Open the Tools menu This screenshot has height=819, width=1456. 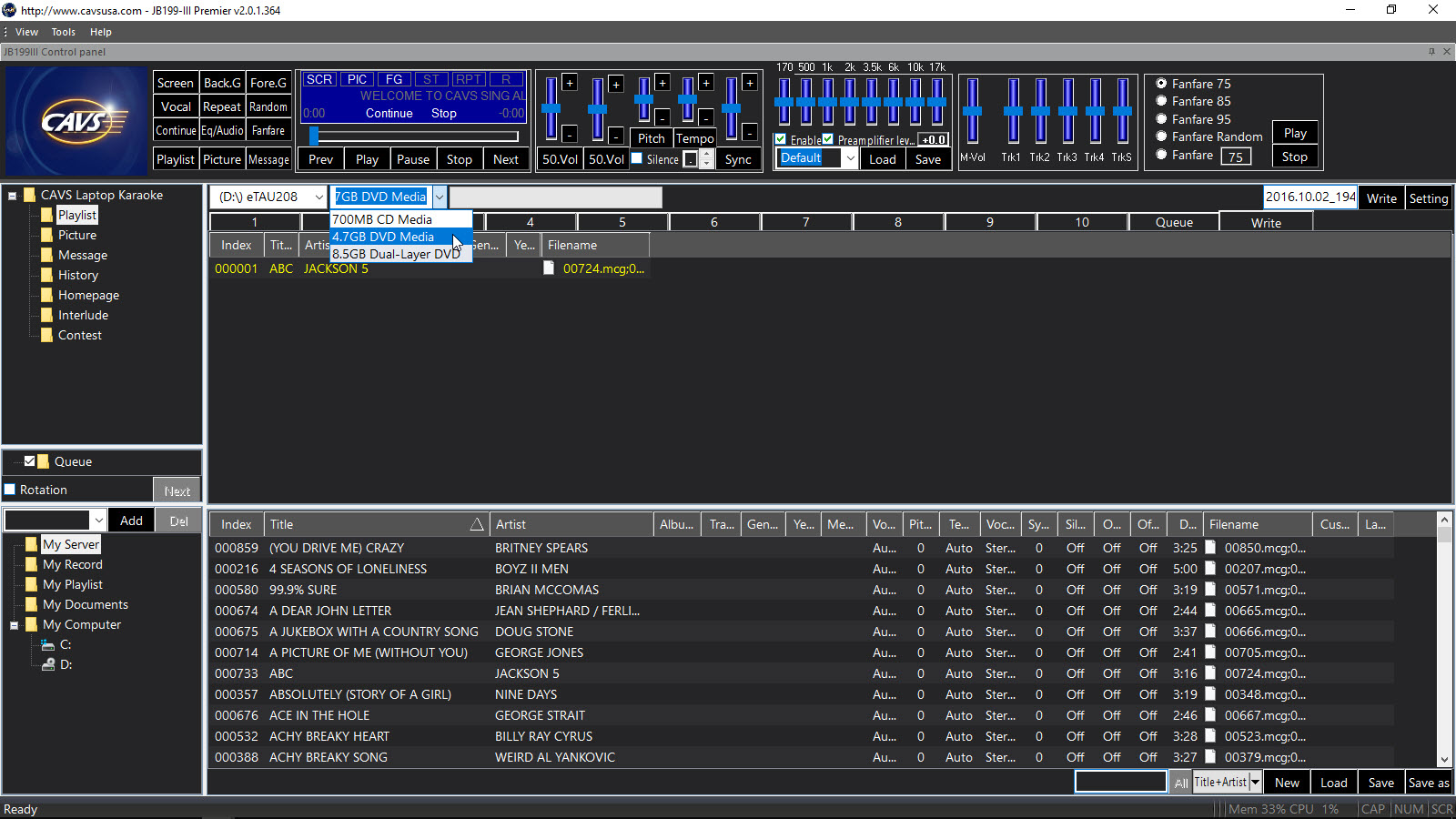pos(63,32)
